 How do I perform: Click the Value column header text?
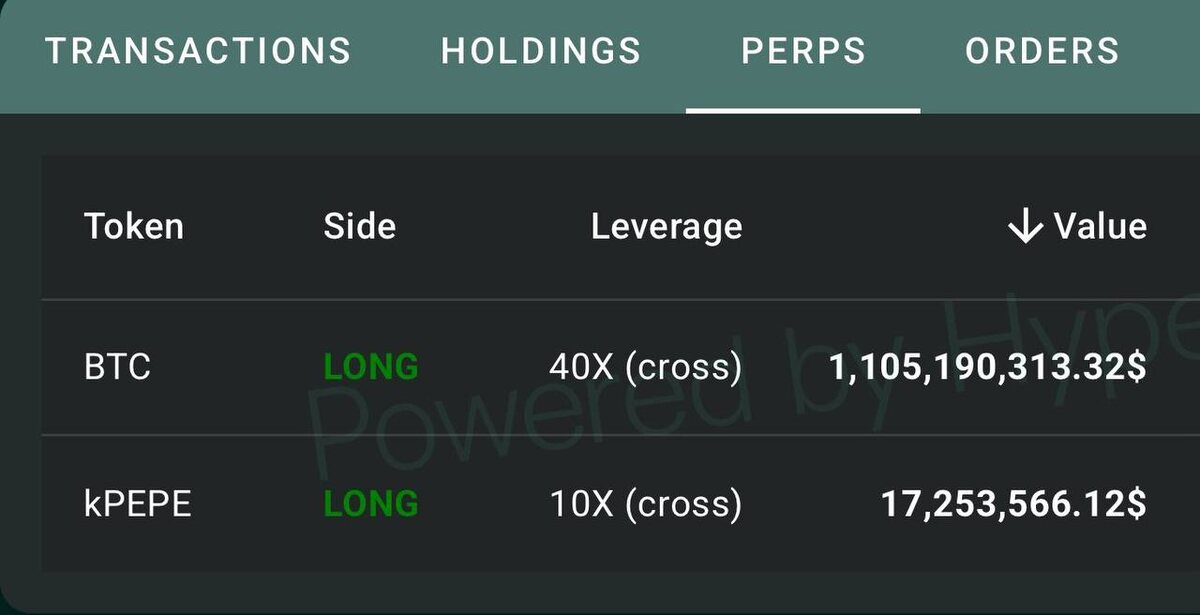(x=1100, y=227)
